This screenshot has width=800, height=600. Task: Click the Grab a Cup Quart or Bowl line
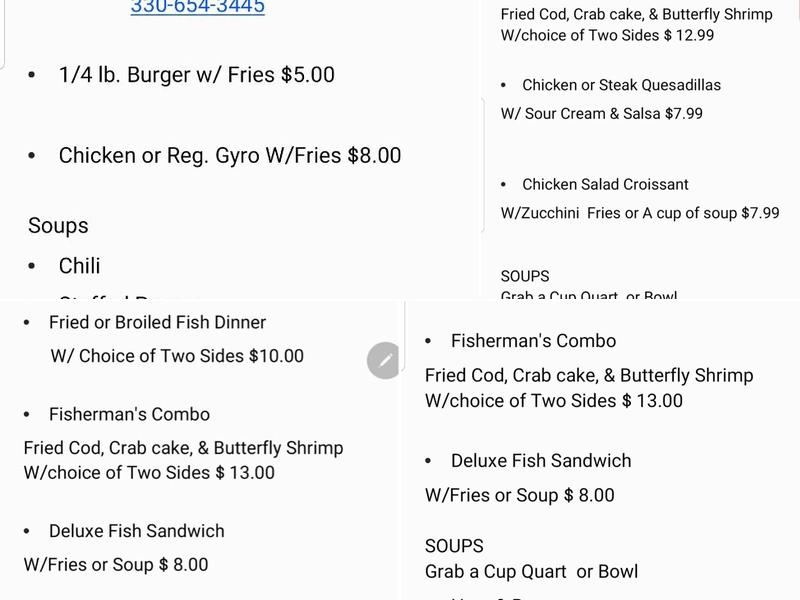528,572
